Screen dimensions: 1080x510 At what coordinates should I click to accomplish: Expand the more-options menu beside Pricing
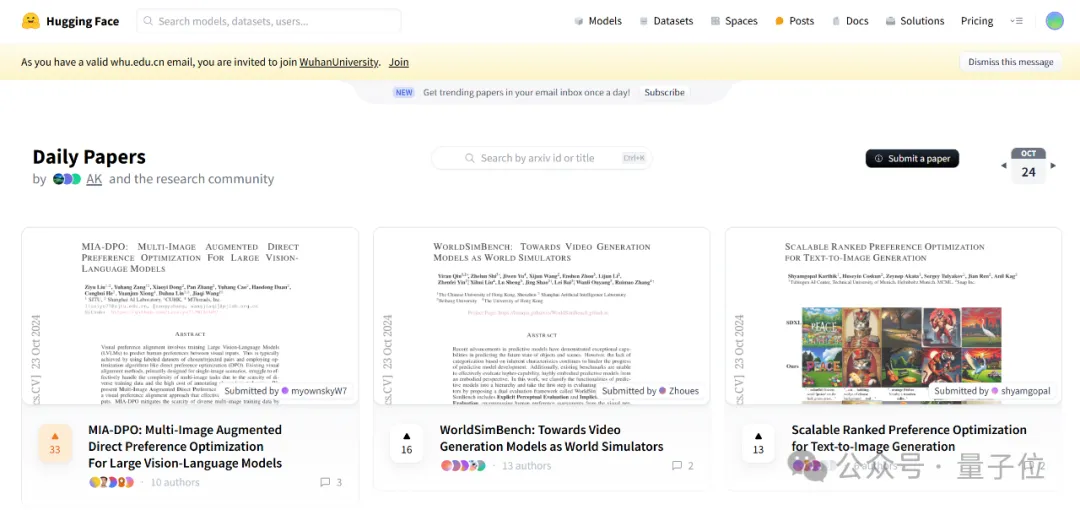pyautogui.click(x=1017, y=21)
